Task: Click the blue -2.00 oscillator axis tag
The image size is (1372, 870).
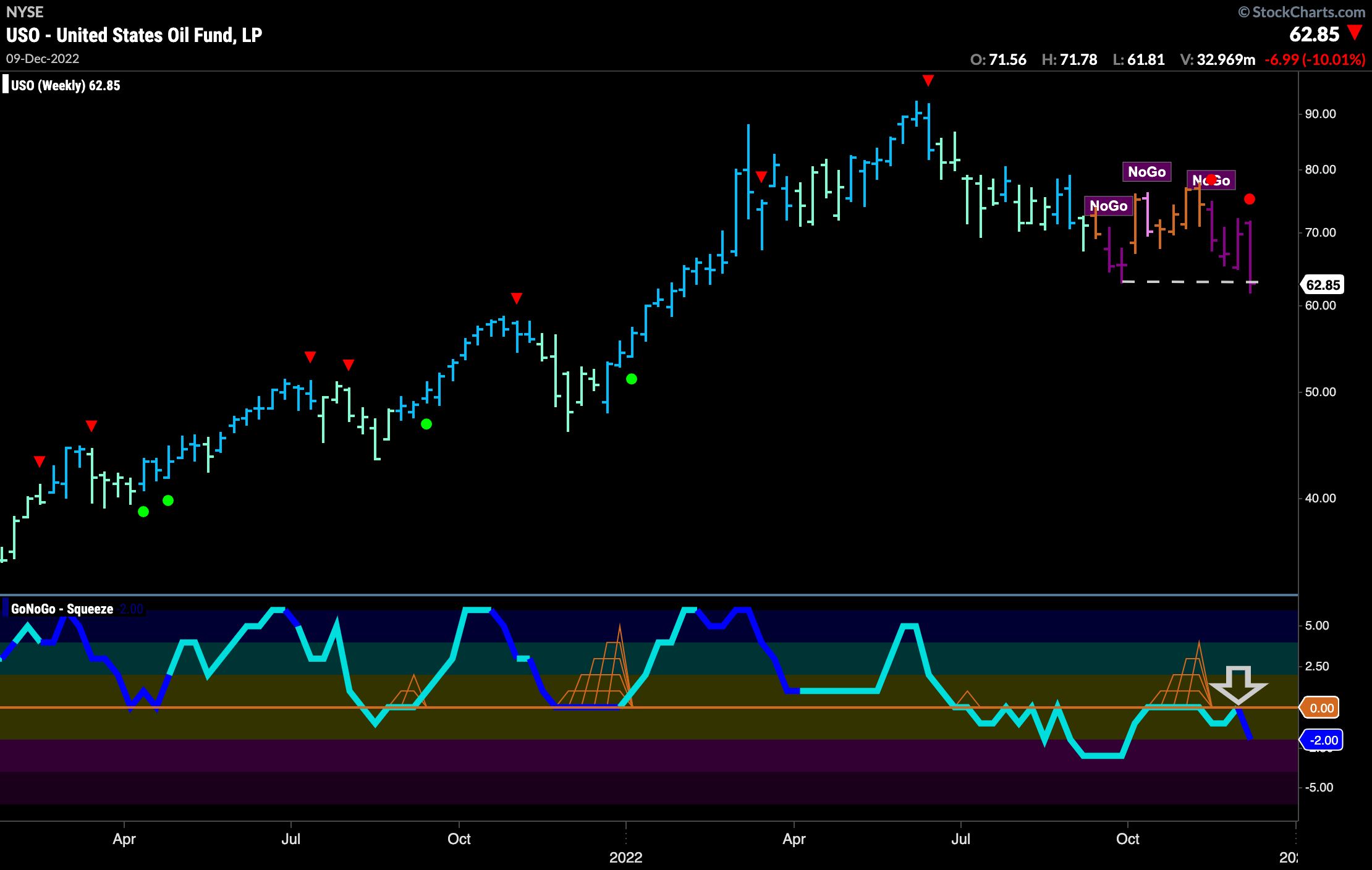Action: pos(1322,740)
